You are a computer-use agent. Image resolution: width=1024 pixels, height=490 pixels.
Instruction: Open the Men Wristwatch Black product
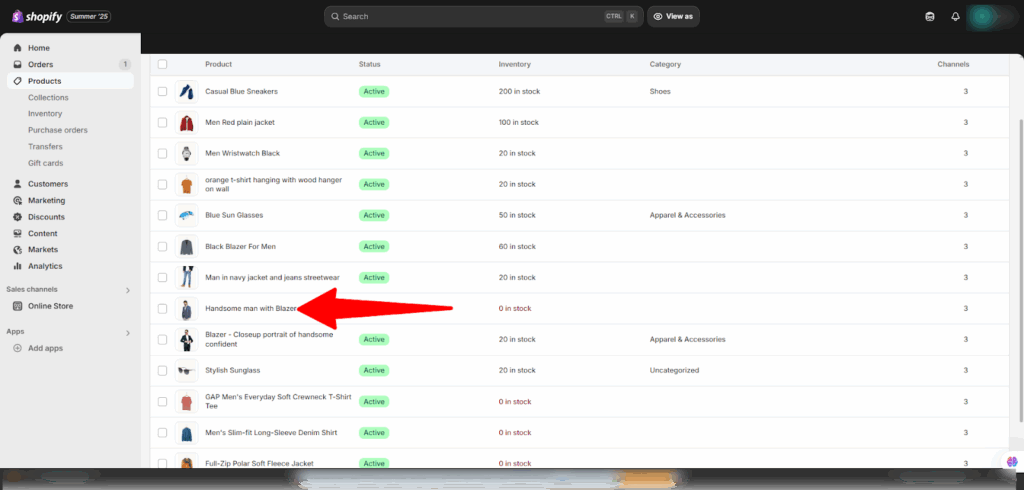point(242,153)
